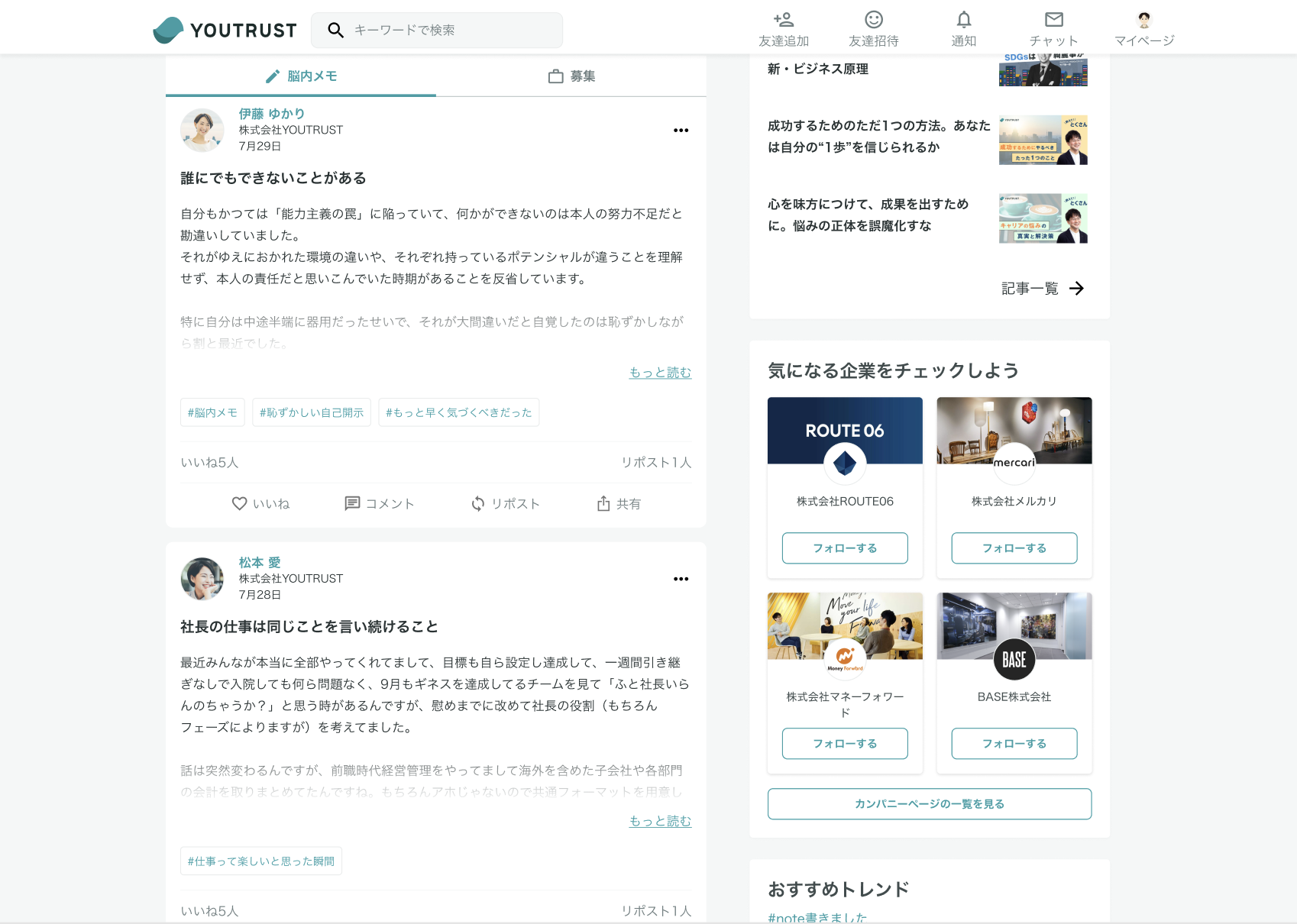Screen dimensions: 1297x924
Task: Click カンパニーページの一覧を見る button
Action: click(x=929, y=803)
